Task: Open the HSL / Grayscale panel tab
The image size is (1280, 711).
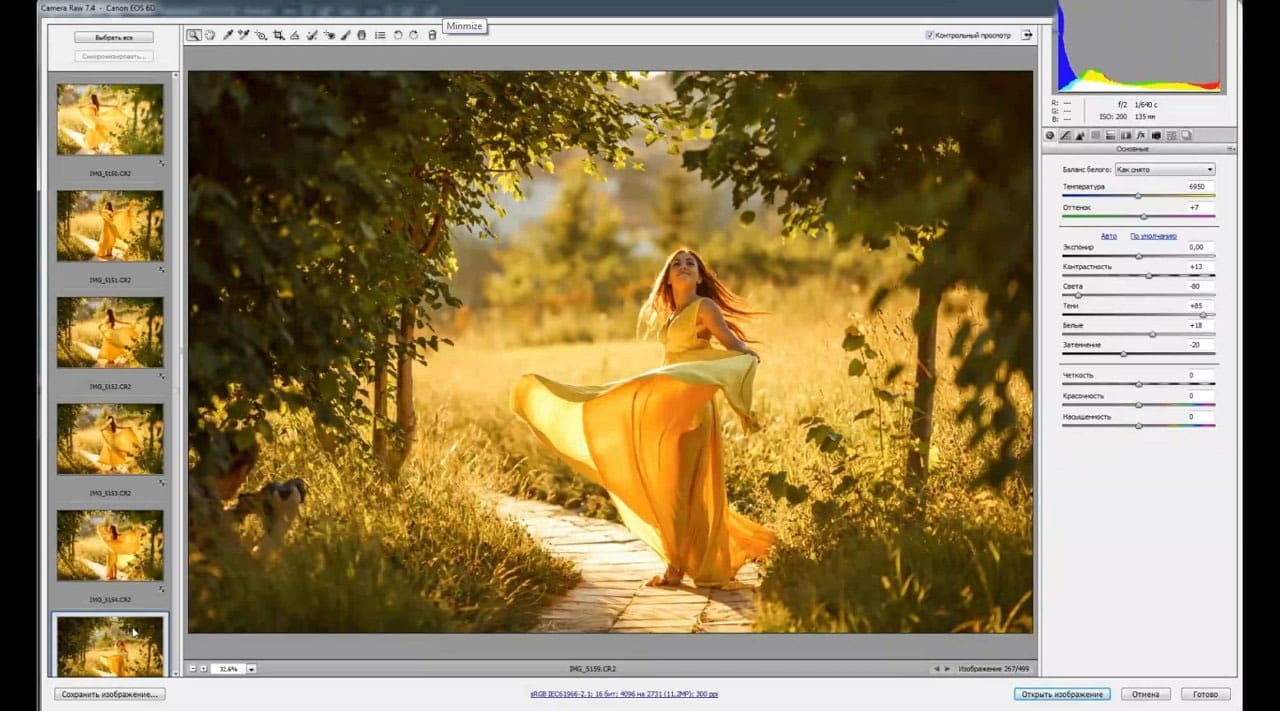Action: pyautogui.click(x=1095, y=135)
